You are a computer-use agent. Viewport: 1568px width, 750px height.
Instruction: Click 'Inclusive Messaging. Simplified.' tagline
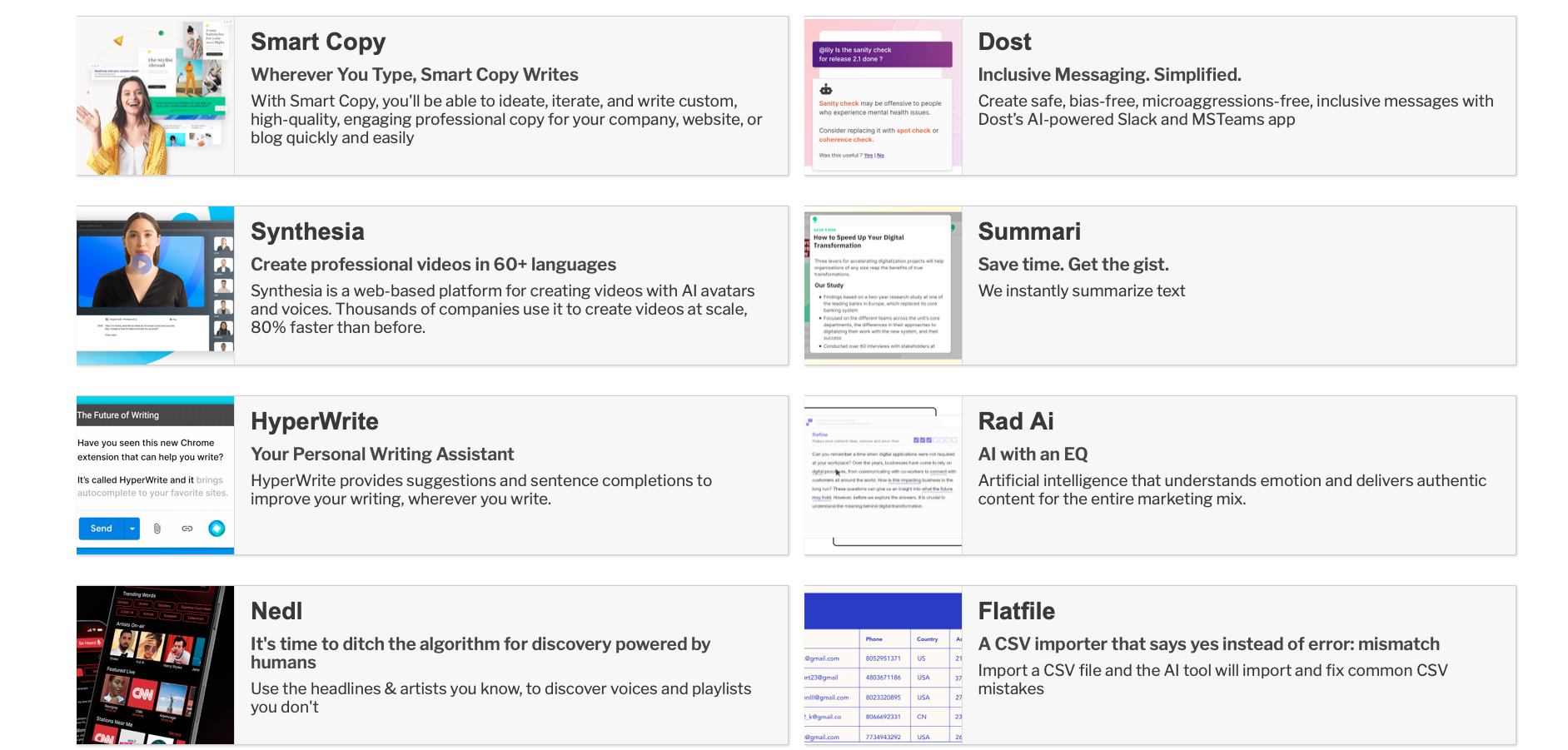coord(1110,75)
